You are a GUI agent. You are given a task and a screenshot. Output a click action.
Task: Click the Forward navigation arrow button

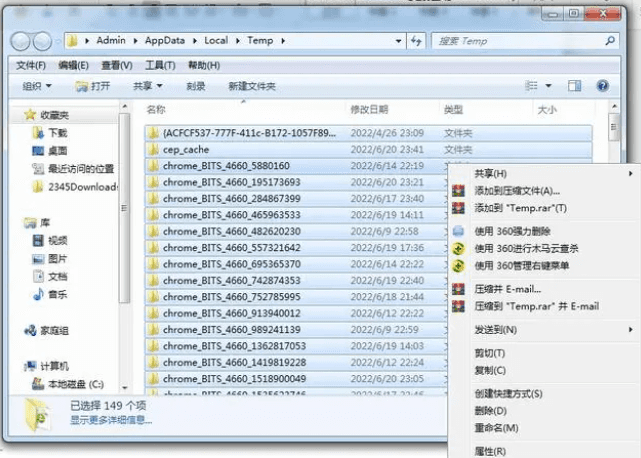[42, 41]
